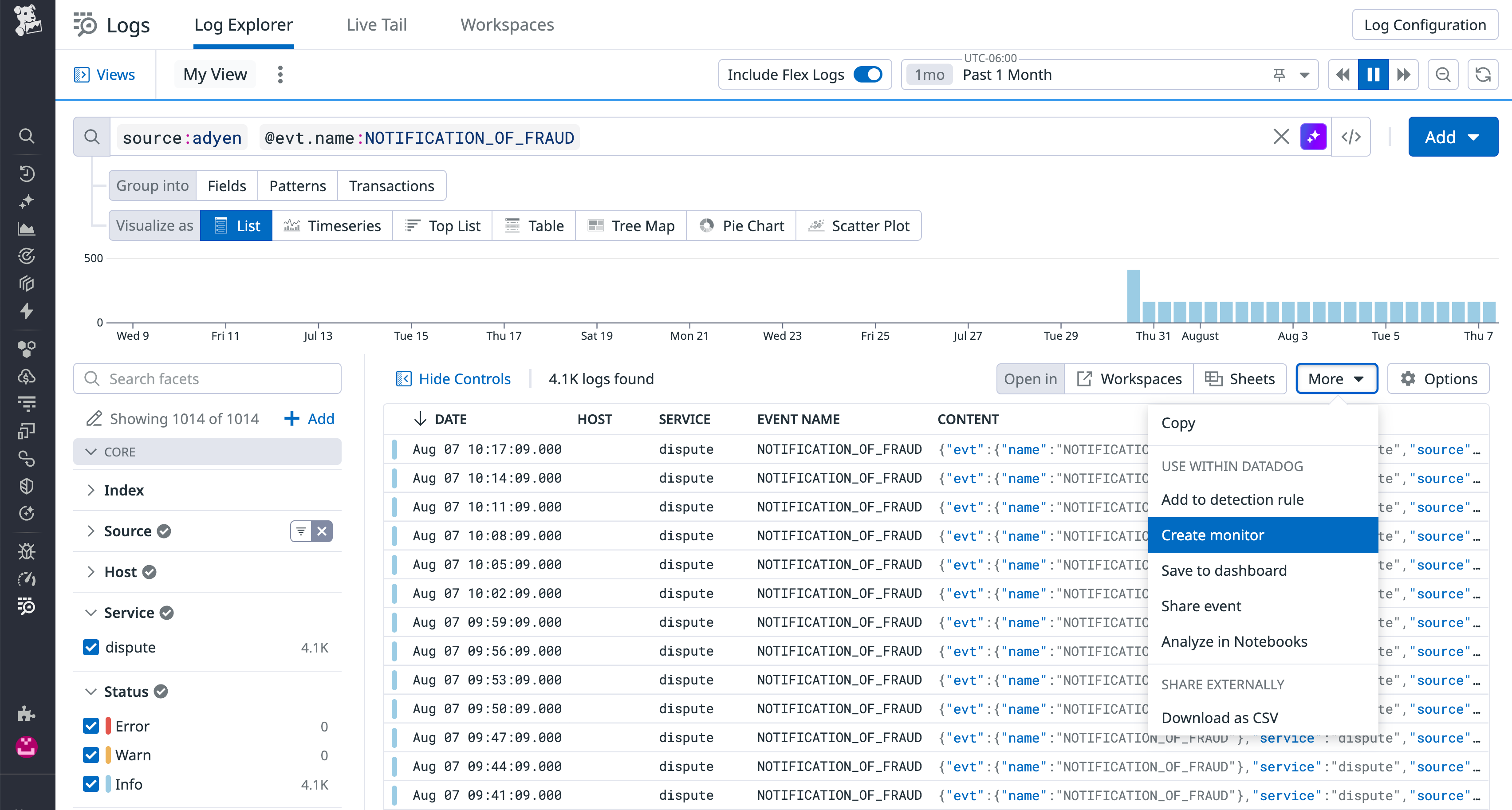Image resolution: width=1512 pixels, height=810 pixels.
Task: Open Log Configuration
Action: point(1425,24)
